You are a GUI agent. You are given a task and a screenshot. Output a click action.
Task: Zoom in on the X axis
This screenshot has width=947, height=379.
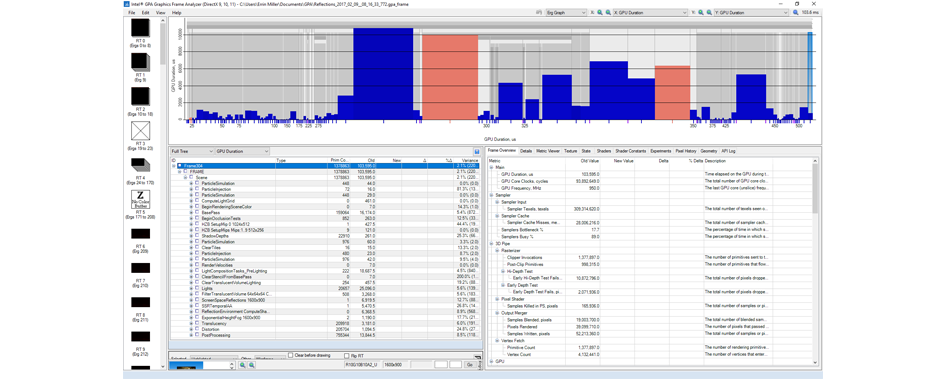click(x=600, y=12)
